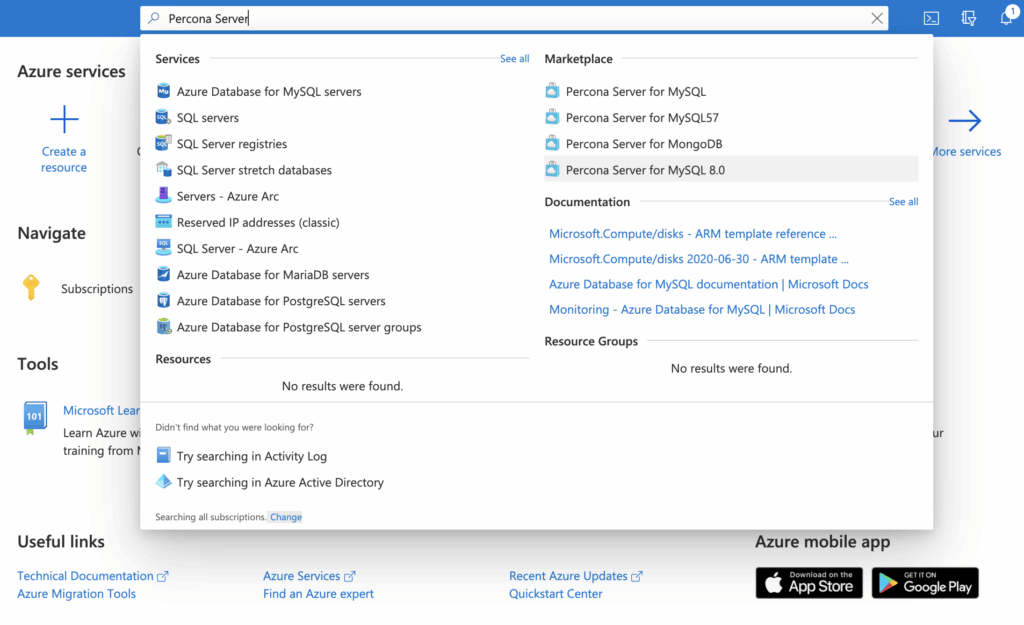See all Documentation results
The image size is (1024, 625).
pyautogui.click(x=903, y=201)
